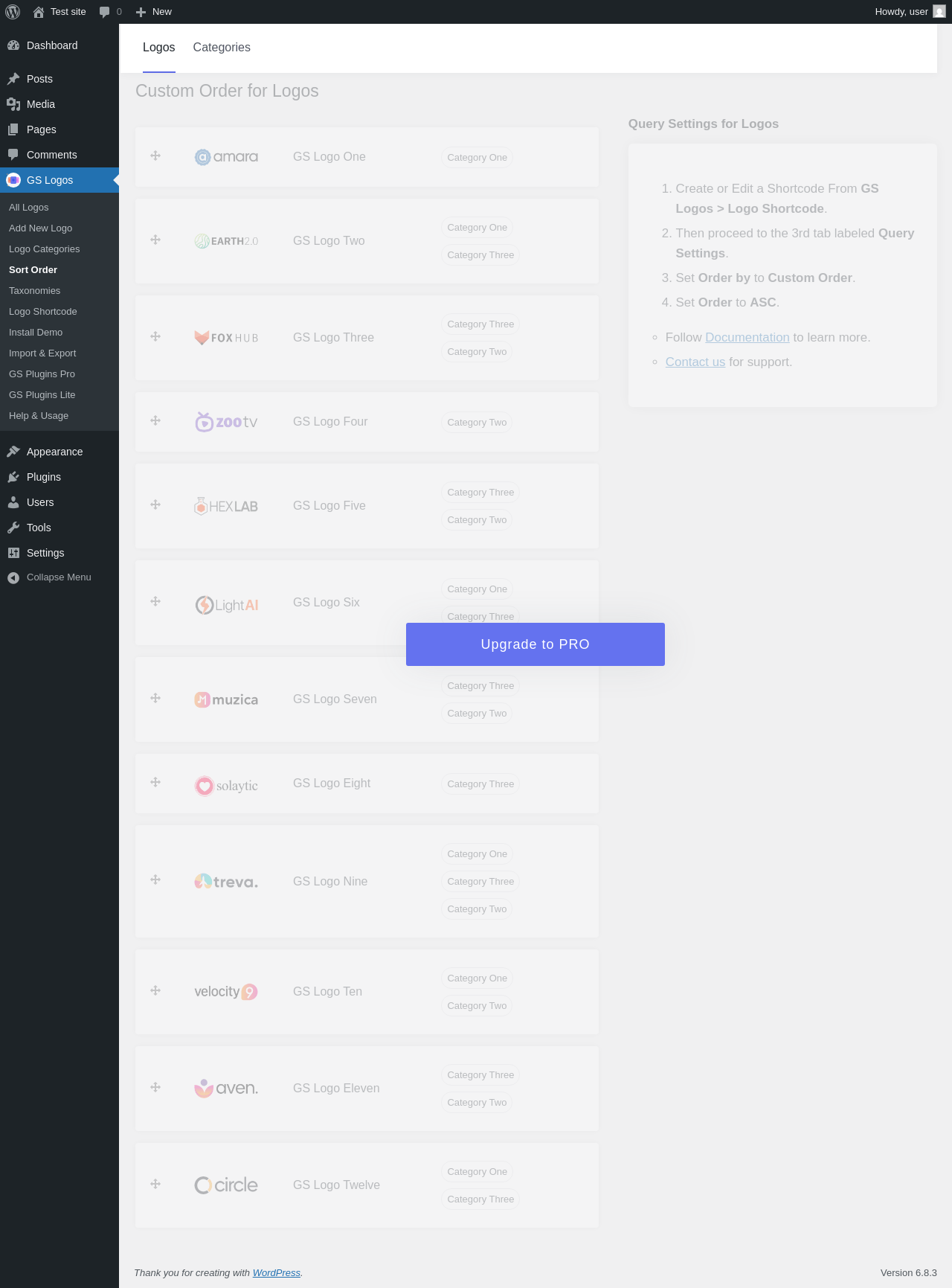This screenshot has height=1288, width=952.
Task: Switch to the Categories tab
Action: [x=222, y=48]
